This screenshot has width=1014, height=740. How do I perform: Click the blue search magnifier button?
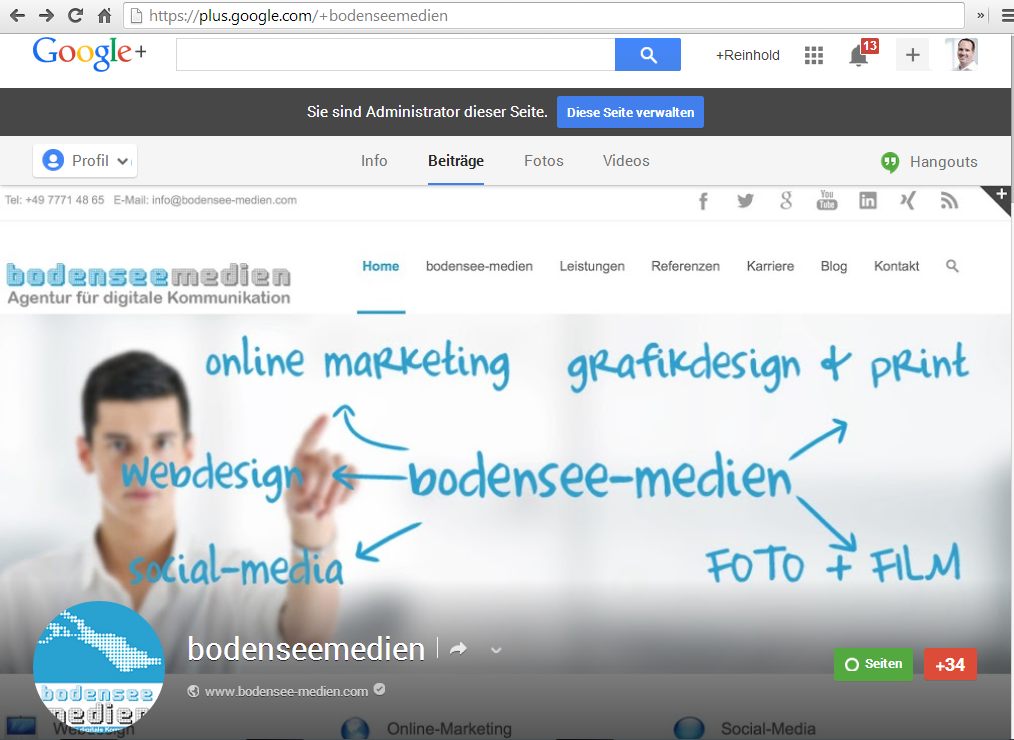[x=648, y=54]
